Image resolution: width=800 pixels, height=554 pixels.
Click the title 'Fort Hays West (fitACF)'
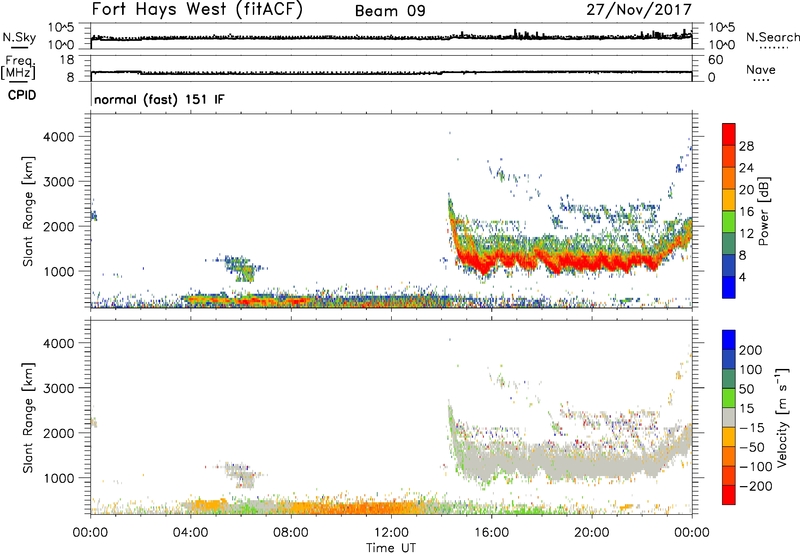click(197, 9)
